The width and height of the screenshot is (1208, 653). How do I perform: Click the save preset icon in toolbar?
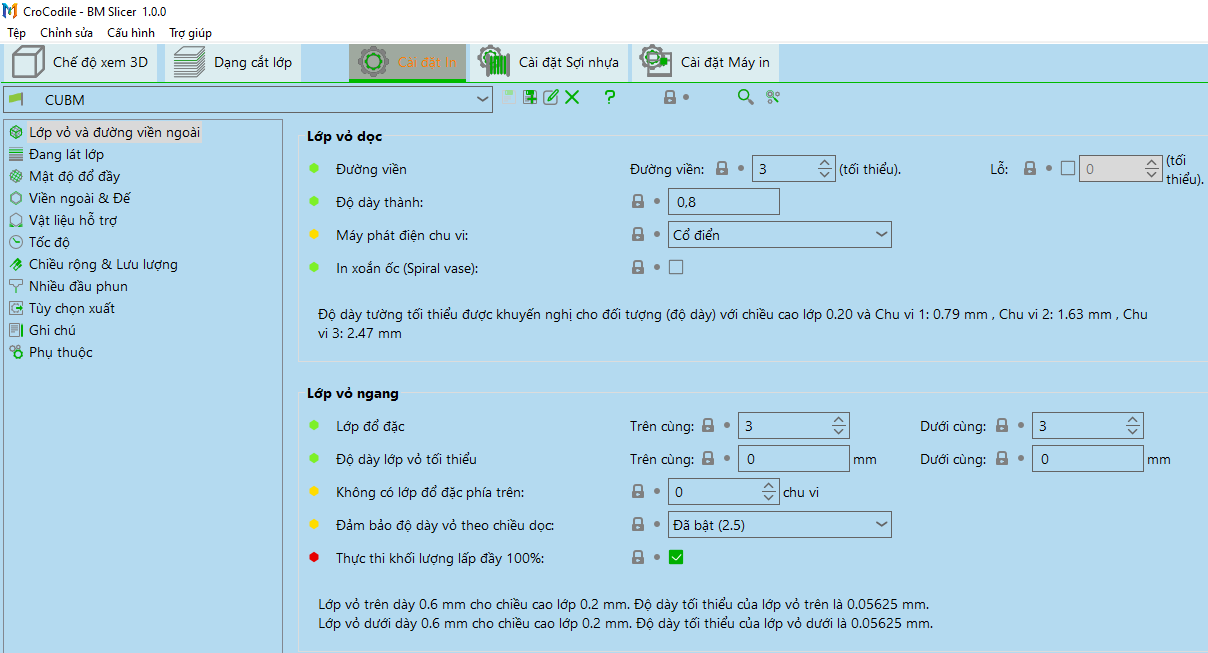click(x=530, y=97)
